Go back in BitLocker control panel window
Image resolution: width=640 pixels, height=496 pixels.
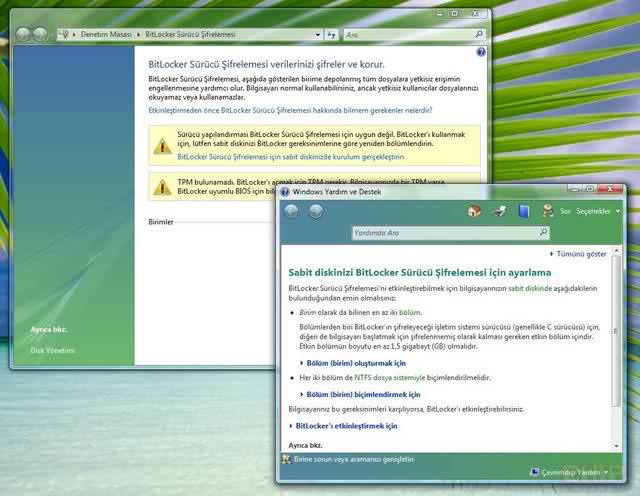tap(24, 34)
